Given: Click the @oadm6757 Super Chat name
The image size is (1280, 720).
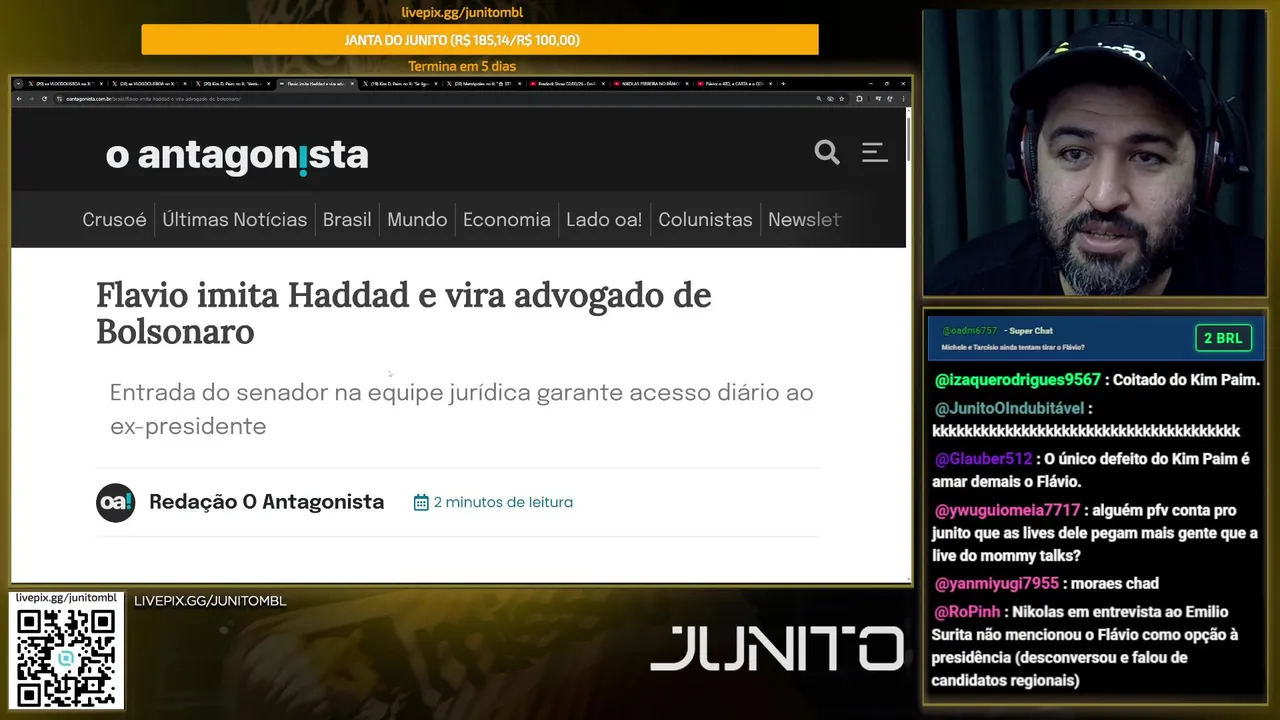Looking at the screenshot, I should [969, 330].
